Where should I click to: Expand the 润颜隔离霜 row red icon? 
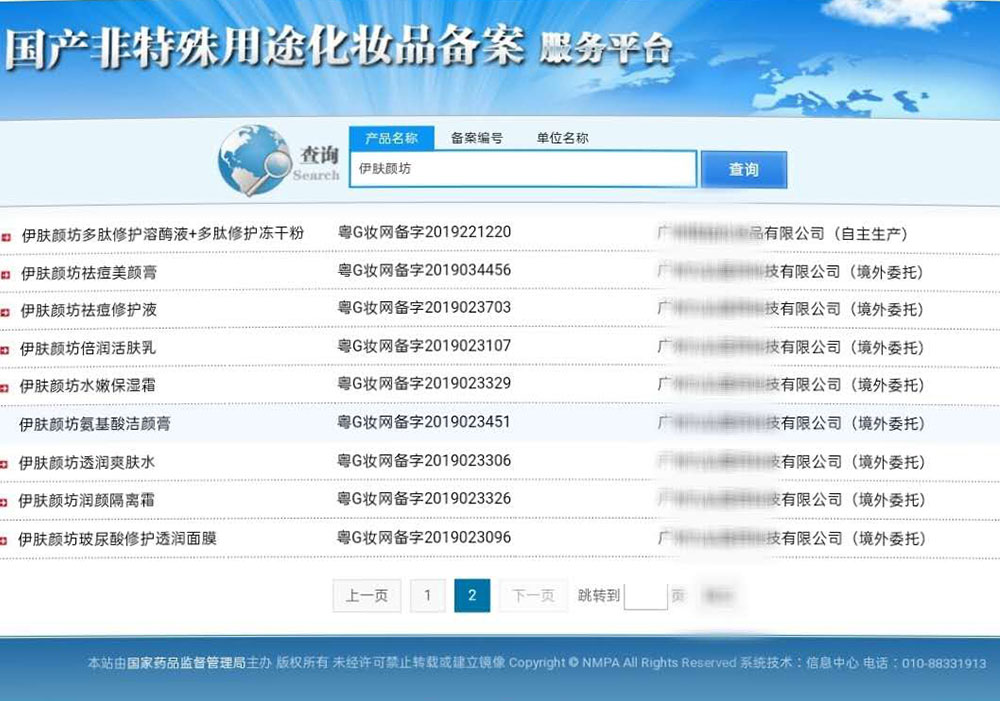[4, 503]
